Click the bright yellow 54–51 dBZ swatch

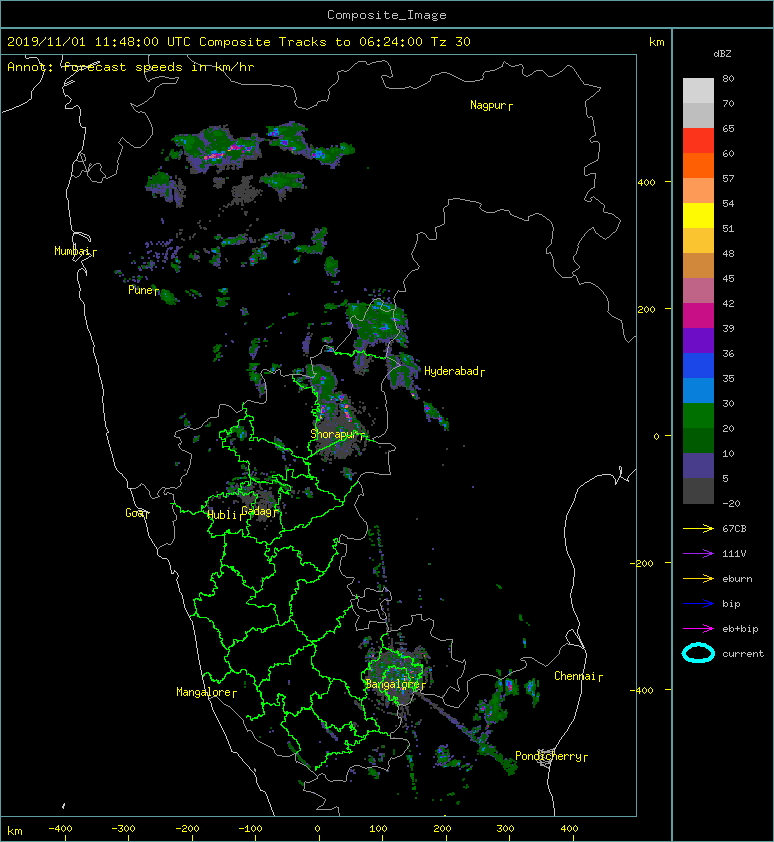[698, 215]
